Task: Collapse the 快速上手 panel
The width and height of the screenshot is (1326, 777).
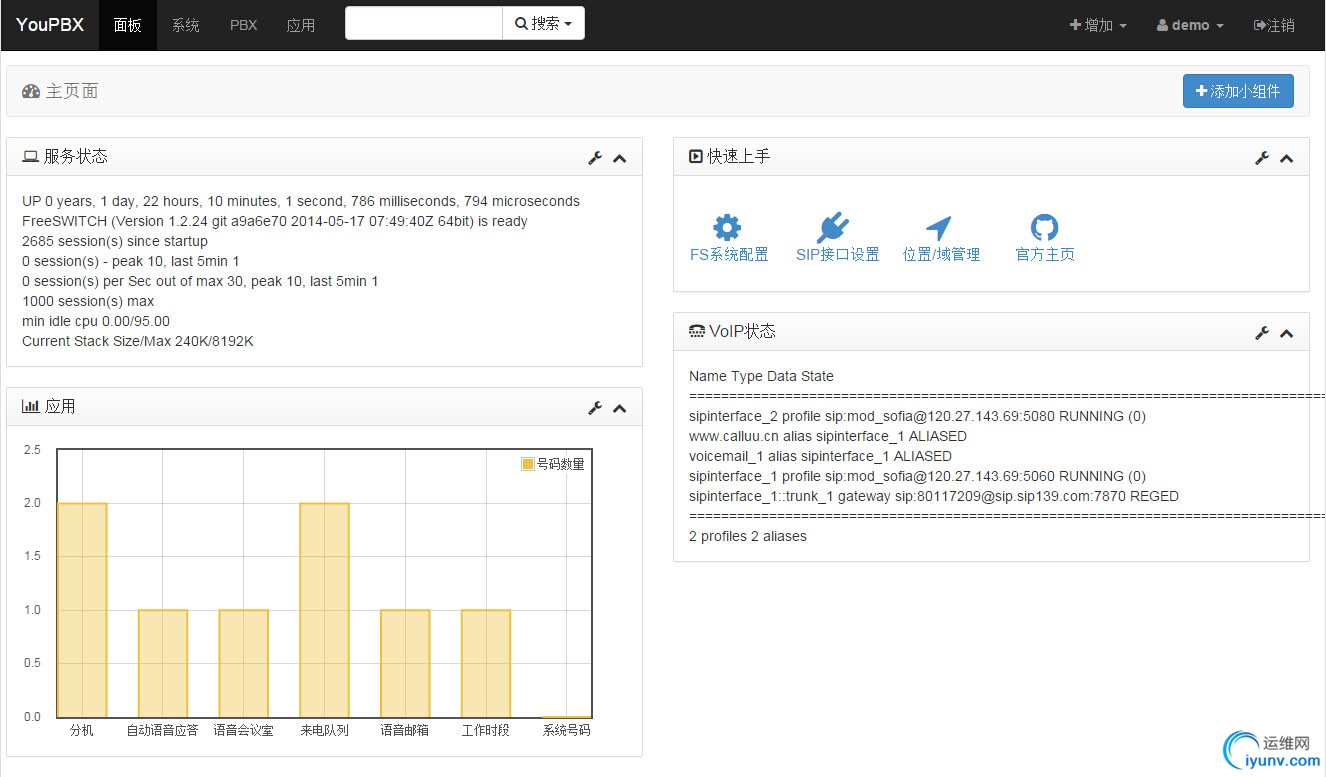Action: [1287, 158]
